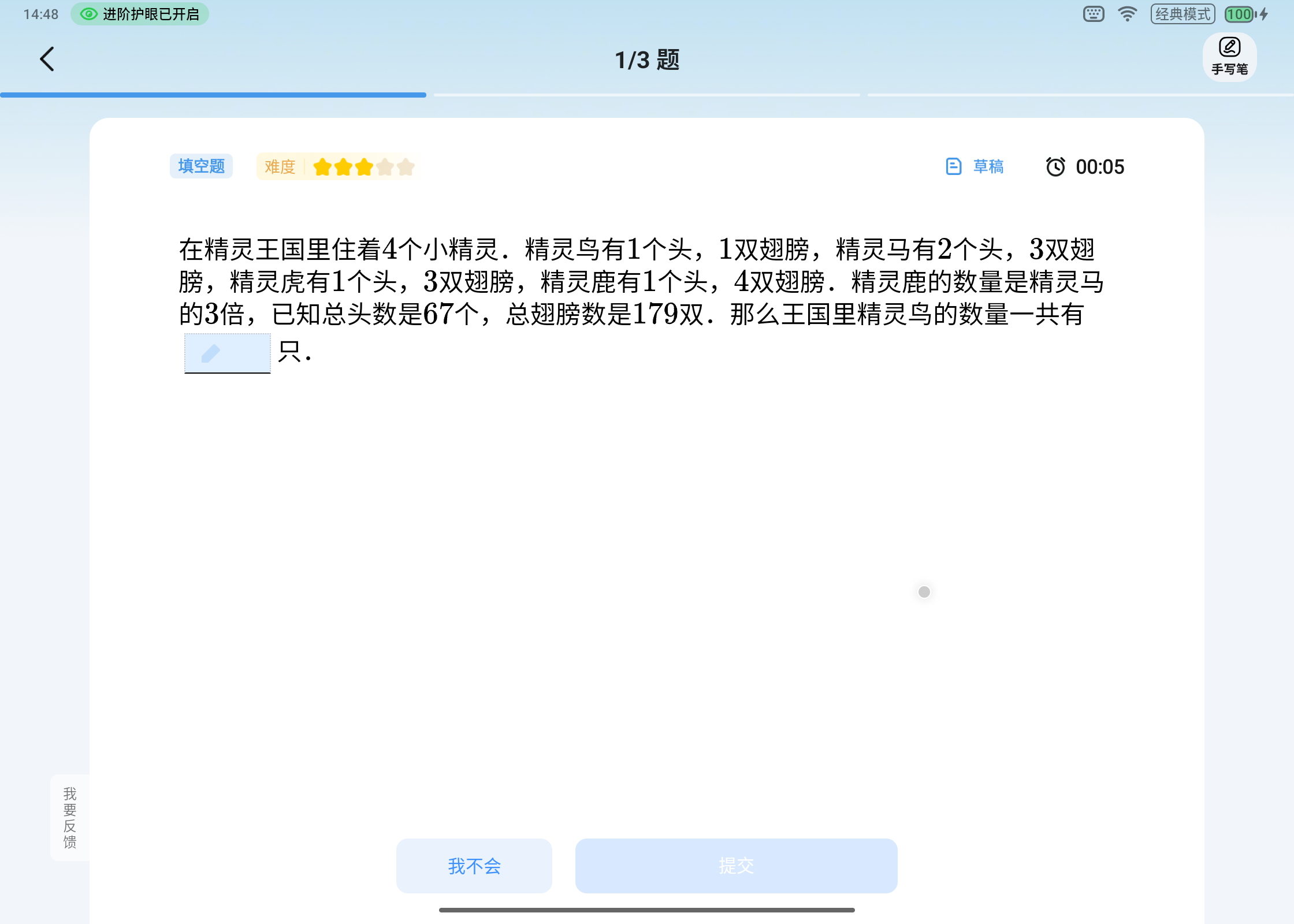Open the feedback side tab (我要反馈)
Screen dimensions: 1294x924
70,817
